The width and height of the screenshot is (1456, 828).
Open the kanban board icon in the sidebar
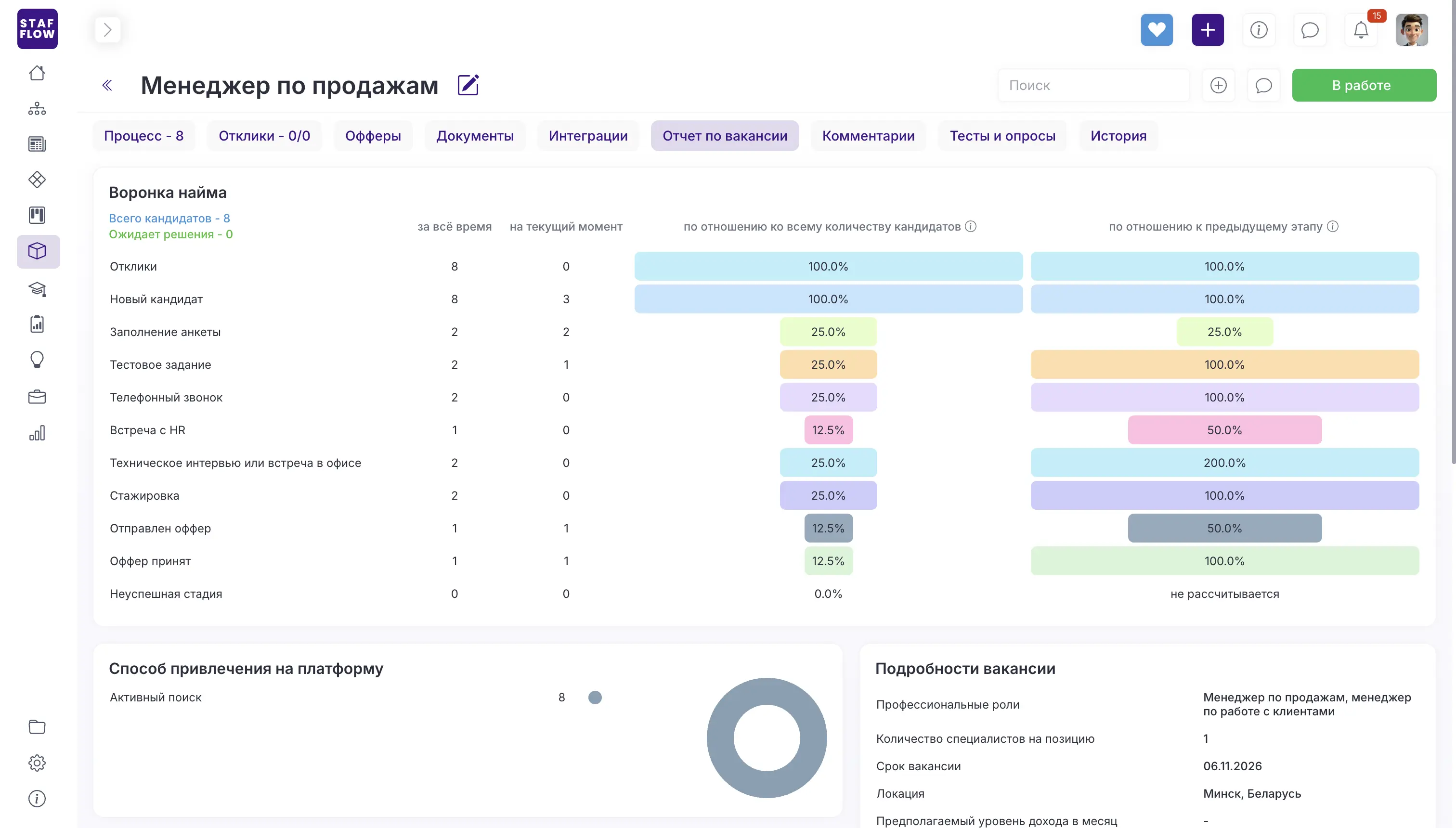coord(37,215)
